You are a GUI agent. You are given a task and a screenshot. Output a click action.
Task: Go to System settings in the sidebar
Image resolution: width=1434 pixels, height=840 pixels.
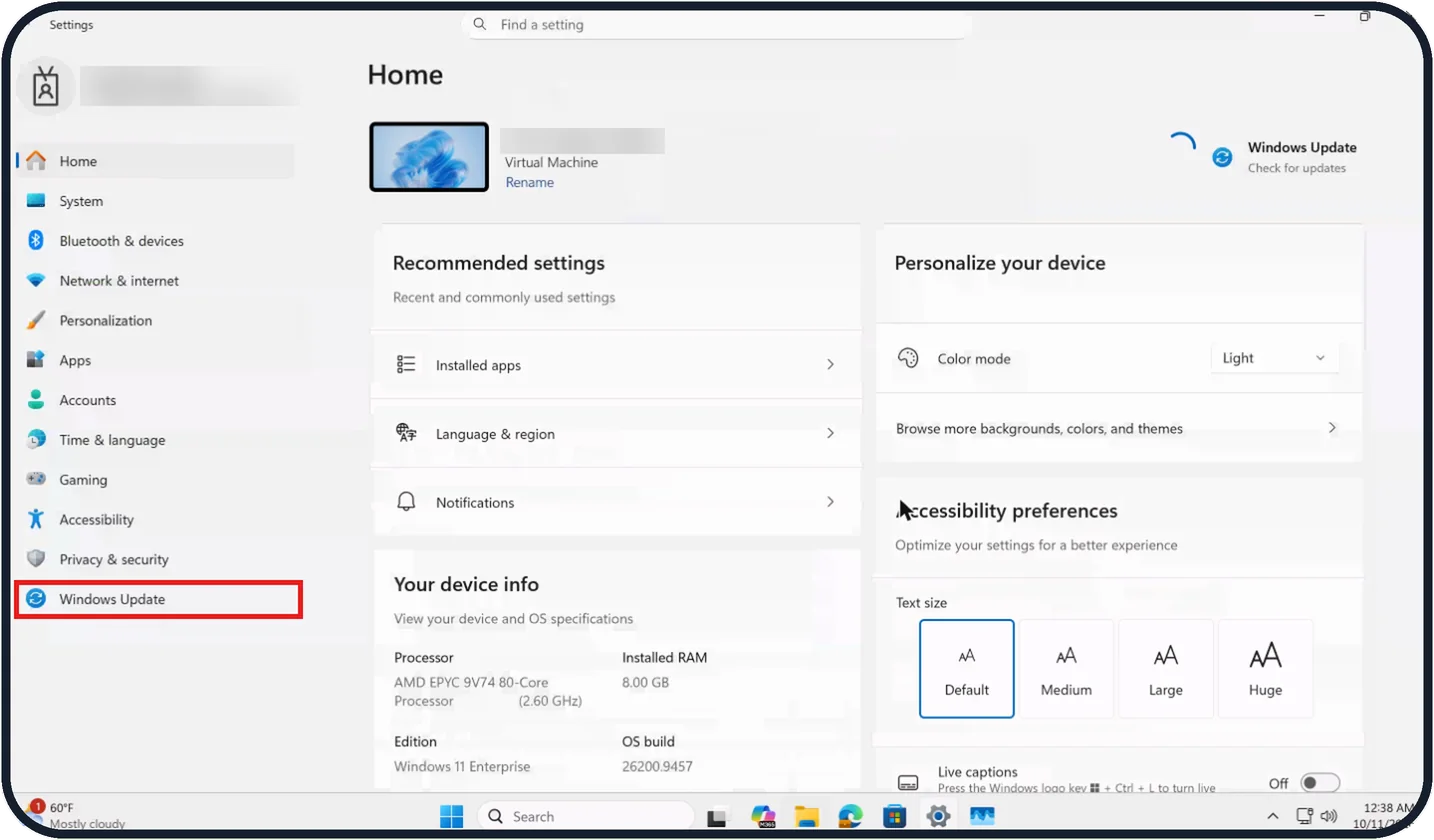point(155,201)
